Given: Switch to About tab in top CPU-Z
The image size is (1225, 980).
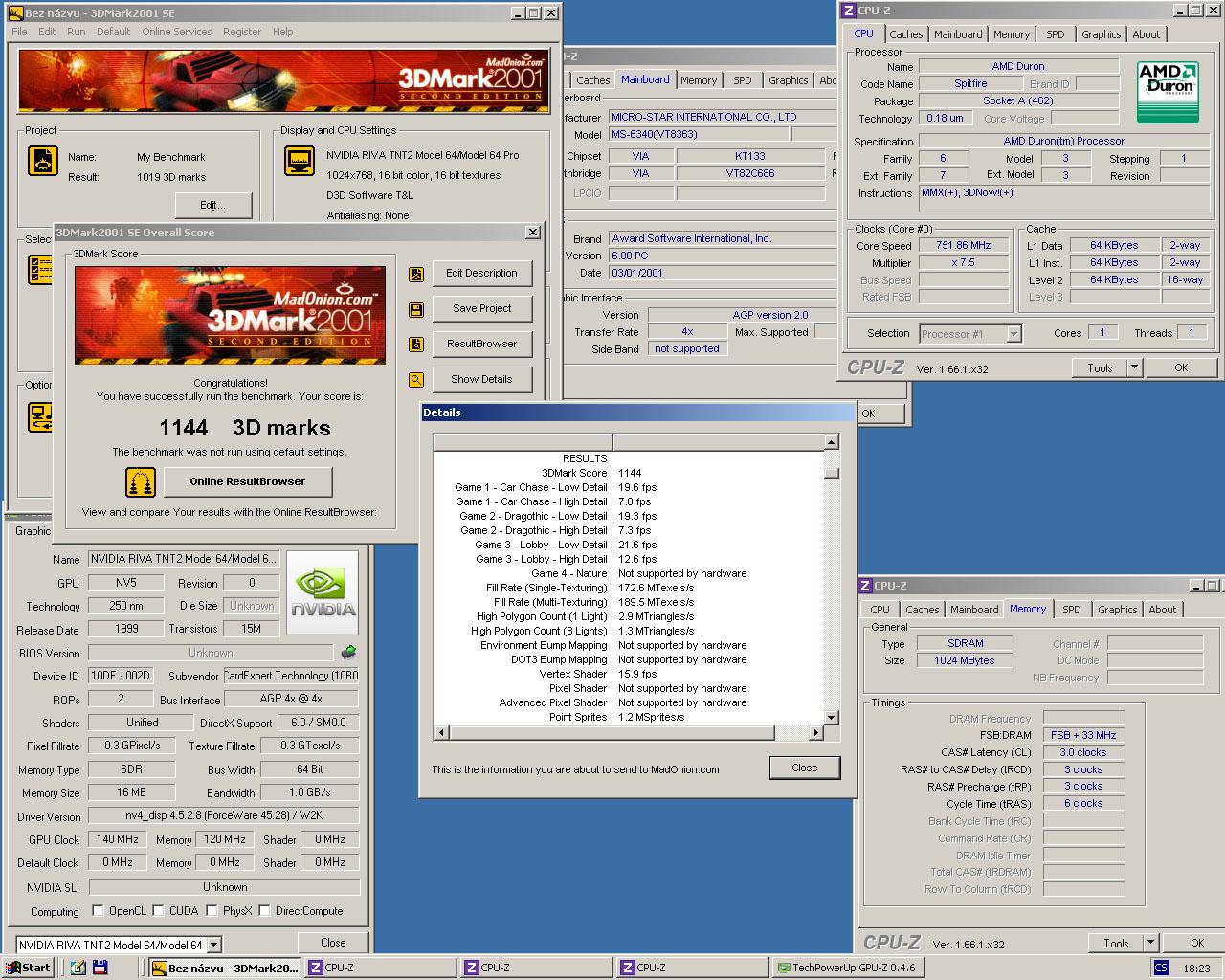Looking at the screenshot, I should 1146,34.
